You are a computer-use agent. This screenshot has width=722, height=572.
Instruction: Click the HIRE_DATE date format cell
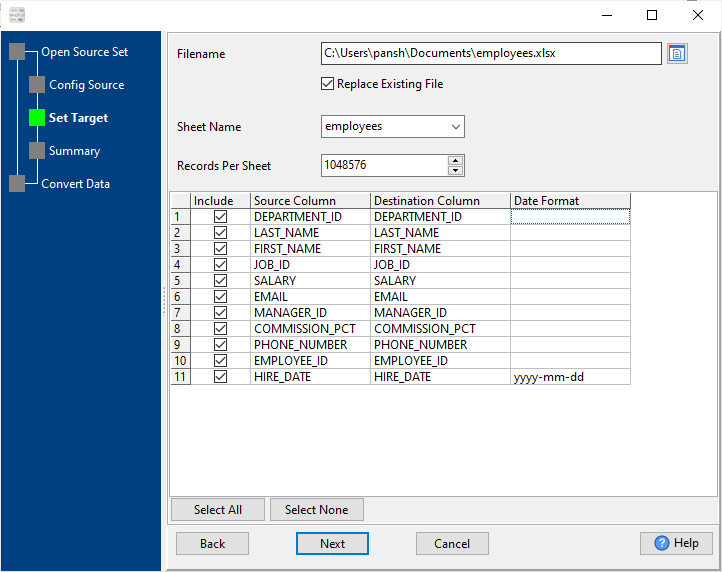pos(570,377)
